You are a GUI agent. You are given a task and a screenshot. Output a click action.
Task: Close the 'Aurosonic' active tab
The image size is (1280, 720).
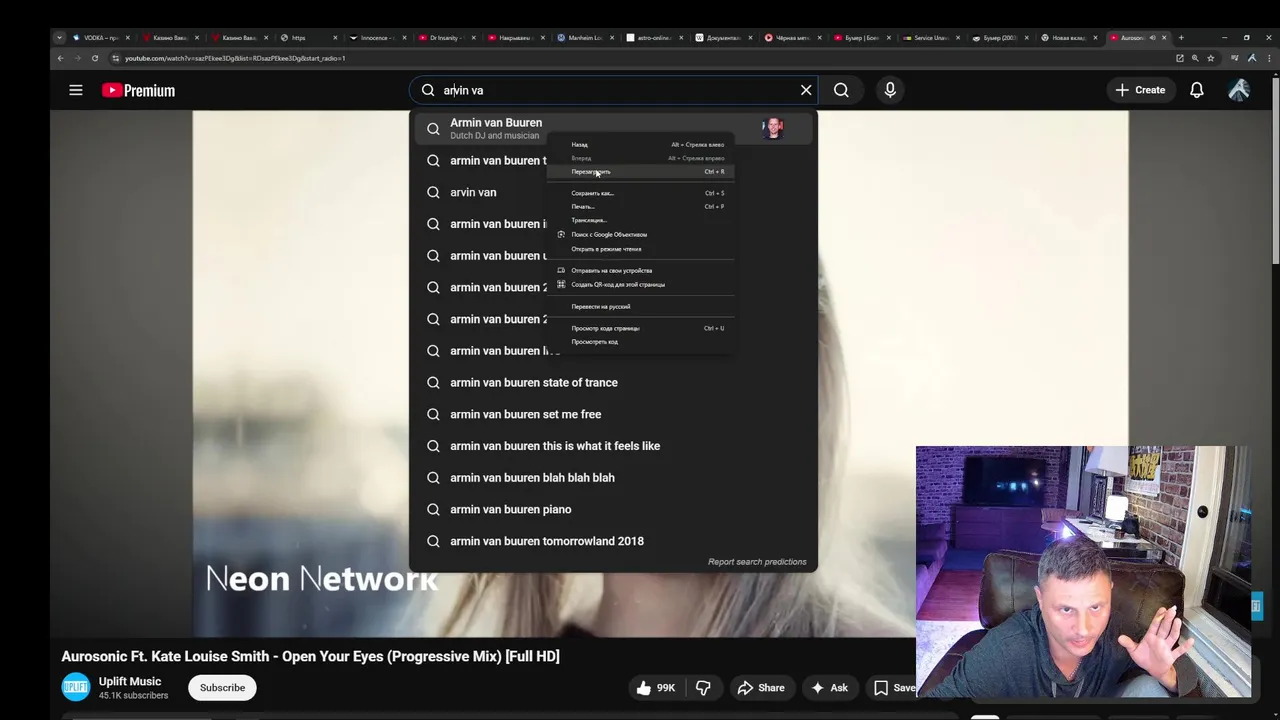coord(1164,38)
